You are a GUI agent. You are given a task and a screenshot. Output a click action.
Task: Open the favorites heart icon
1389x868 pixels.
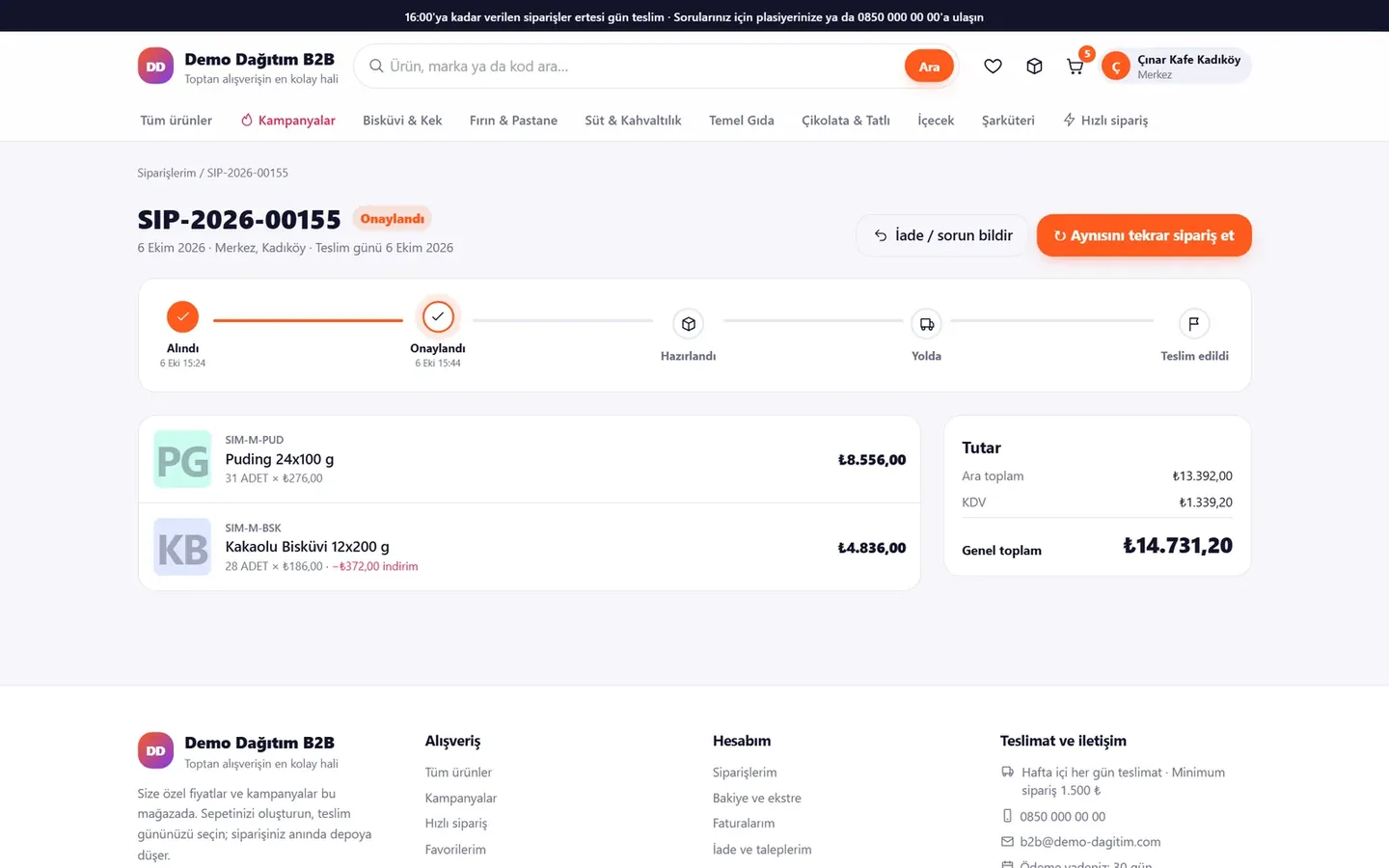coord(993,67)
